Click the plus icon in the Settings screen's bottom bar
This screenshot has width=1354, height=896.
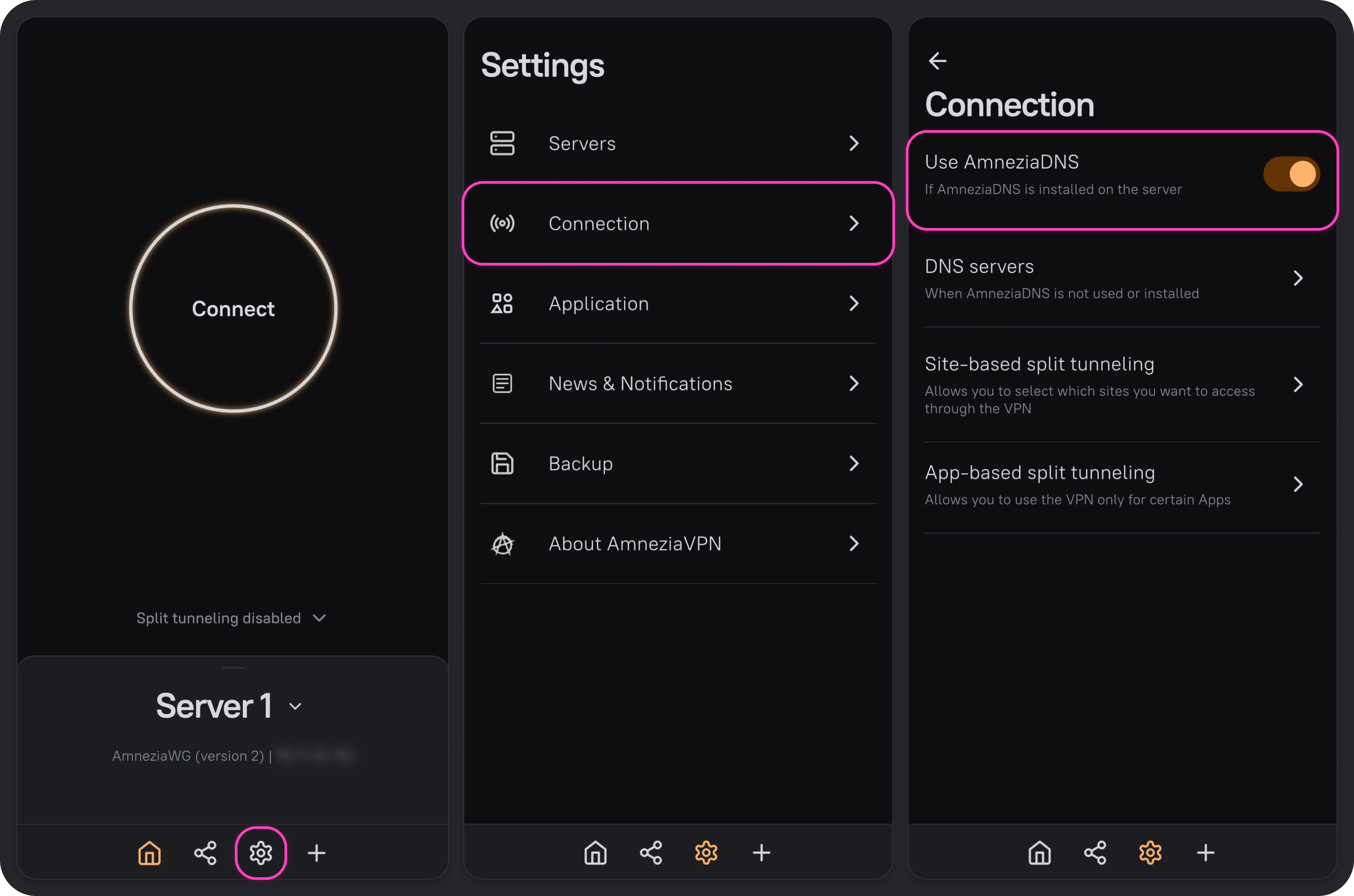[x=762, y=853]
